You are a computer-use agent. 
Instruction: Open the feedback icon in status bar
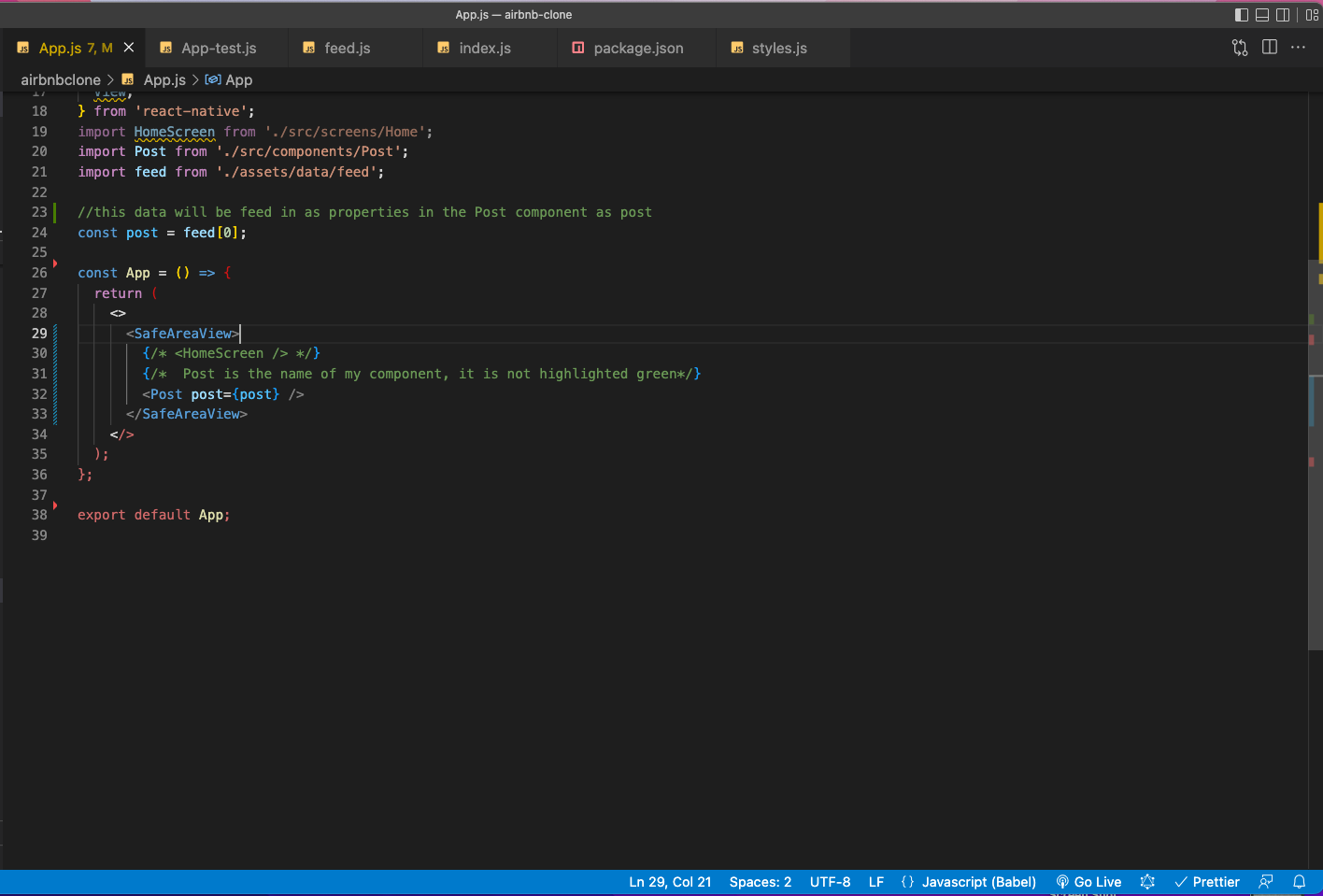tap(1266, 882)
